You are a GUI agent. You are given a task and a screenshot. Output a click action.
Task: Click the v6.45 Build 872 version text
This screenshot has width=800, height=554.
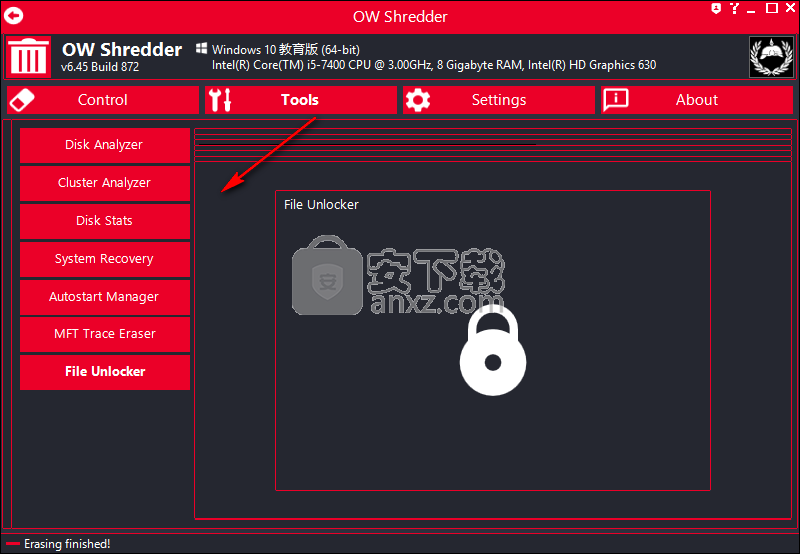click(100, 67)
